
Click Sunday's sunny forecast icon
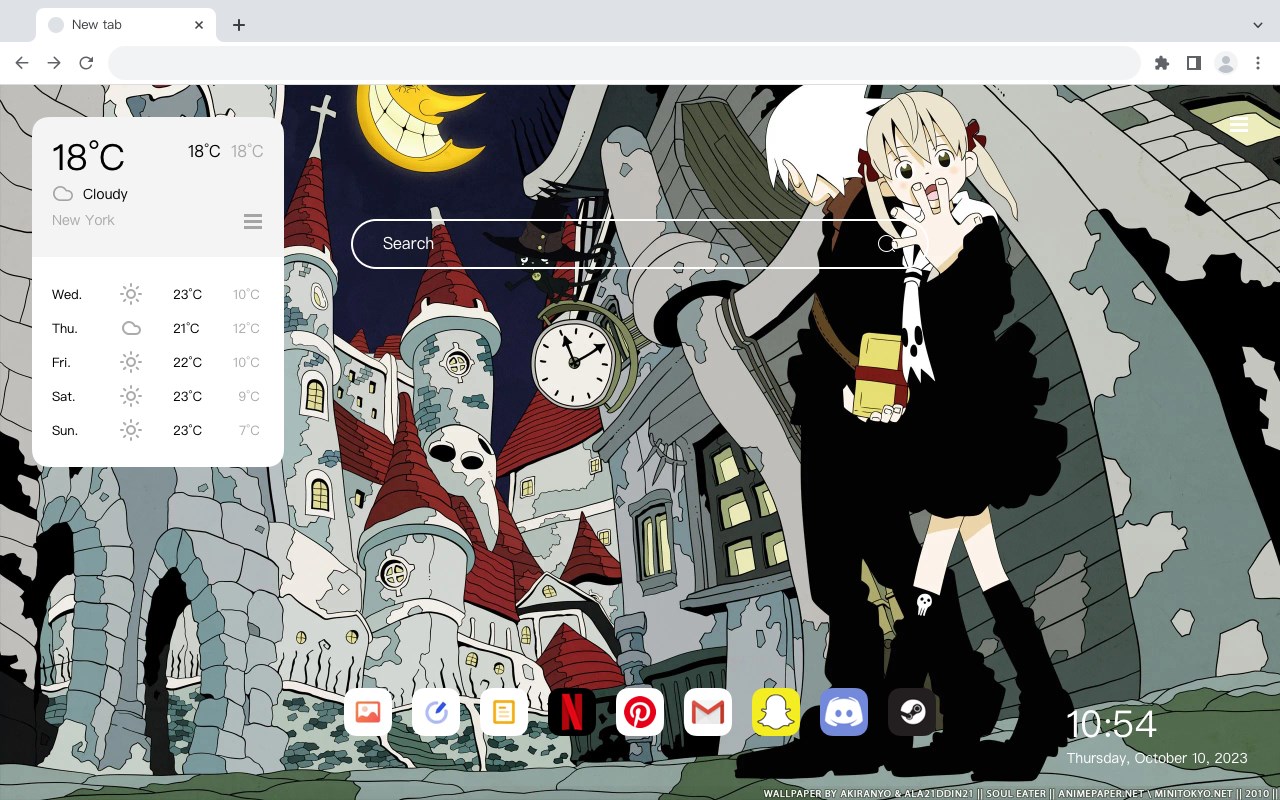pyautogui.click(x=131, y=430)
